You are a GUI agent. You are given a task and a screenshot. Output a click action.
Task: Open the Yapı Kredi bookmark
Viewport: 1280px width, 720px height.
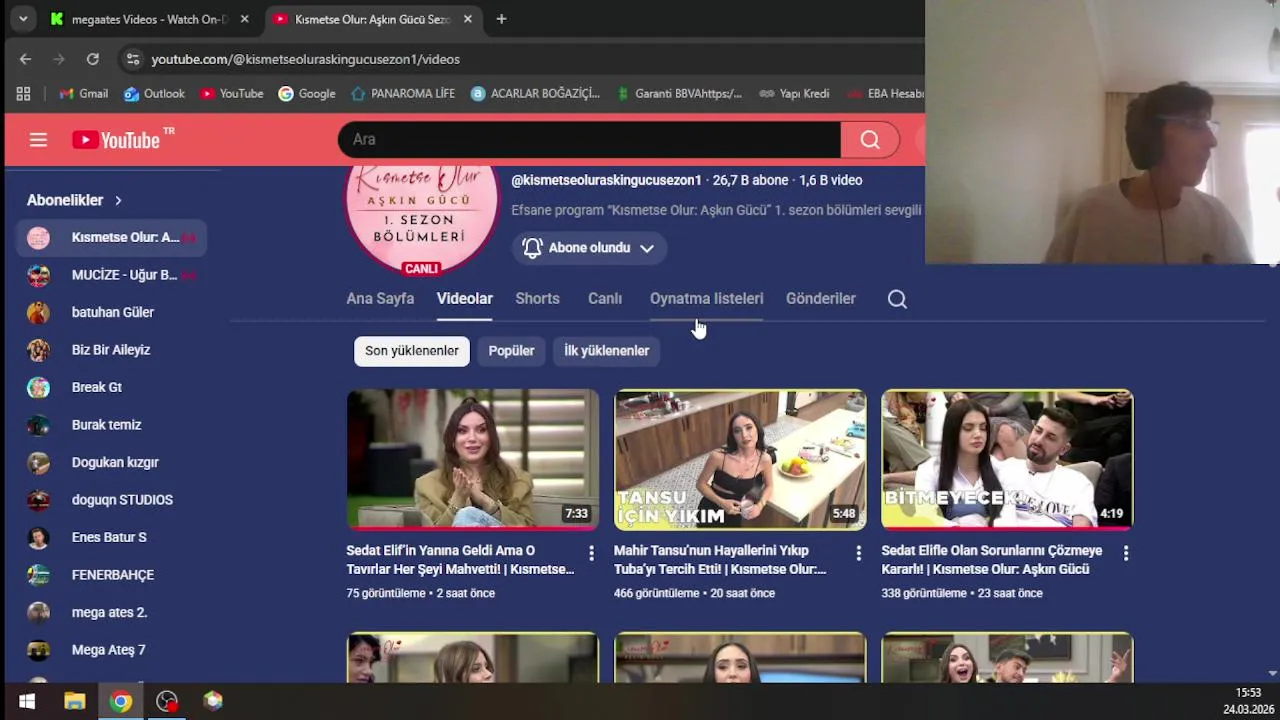[794, 94]
